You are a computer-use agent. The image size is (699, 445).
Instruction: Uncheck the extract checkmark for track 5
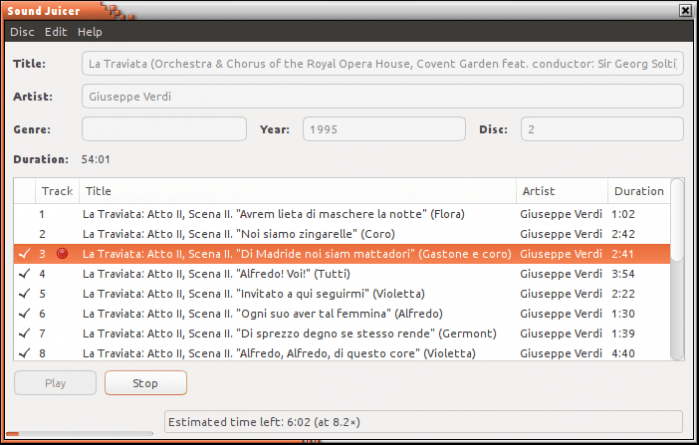pyautogui.click(x=24, y=294)
